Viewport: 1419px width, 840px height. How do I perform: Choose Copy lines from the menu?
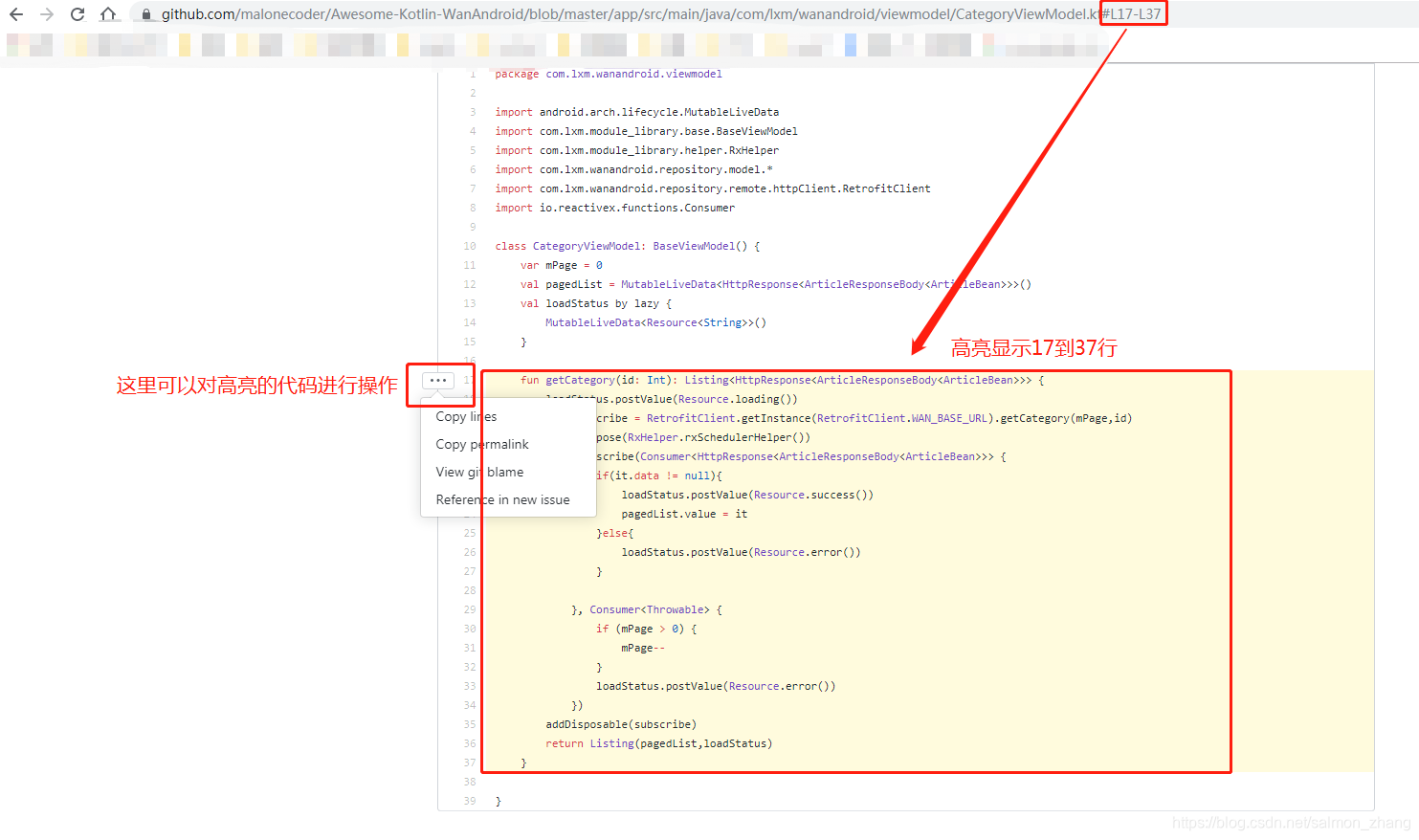tap(466, 416)
